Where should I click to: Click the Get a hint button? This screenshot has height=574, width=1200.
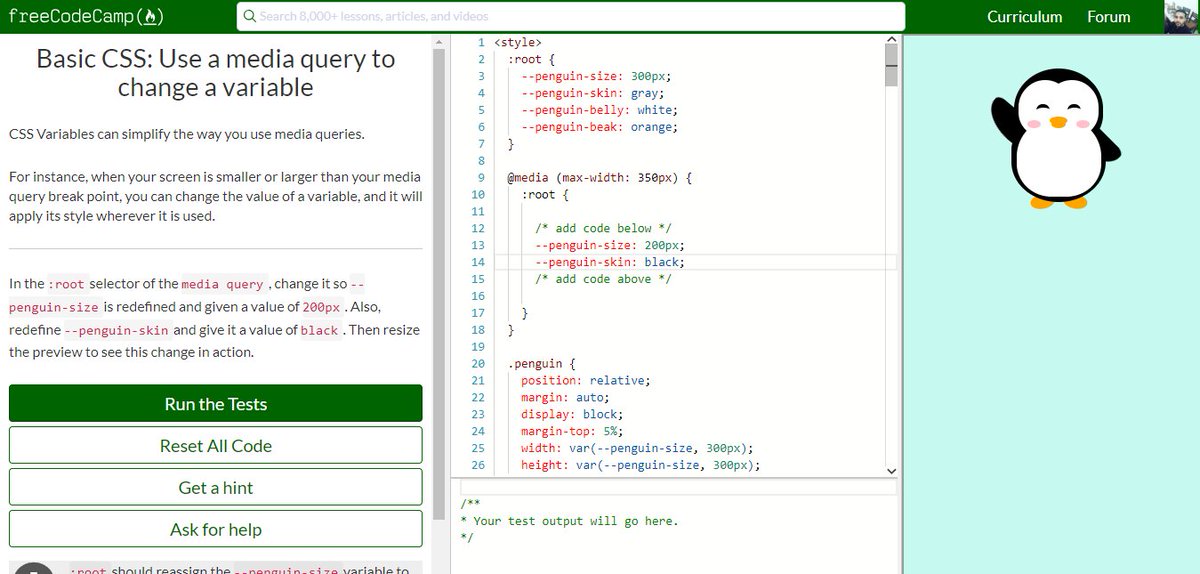(216, 487)
